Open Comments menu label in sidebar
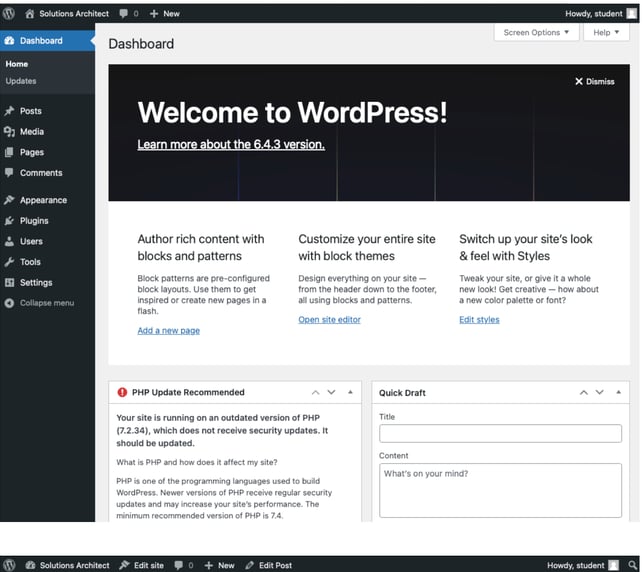 pyautogui.click(x=41, y=173)
